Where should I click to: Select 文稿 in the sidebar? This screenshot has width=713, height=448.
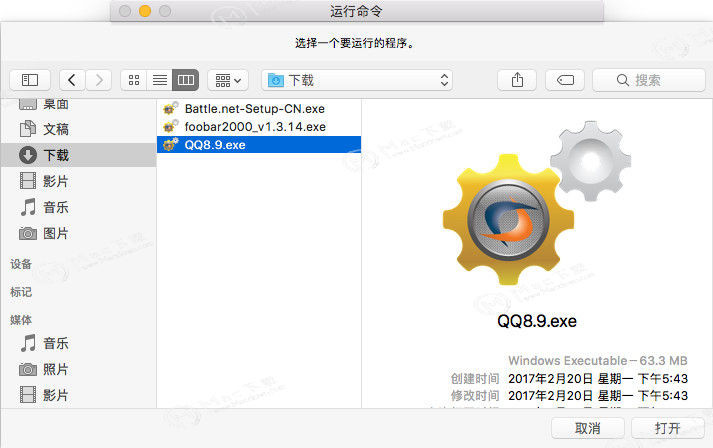(79, 129)
